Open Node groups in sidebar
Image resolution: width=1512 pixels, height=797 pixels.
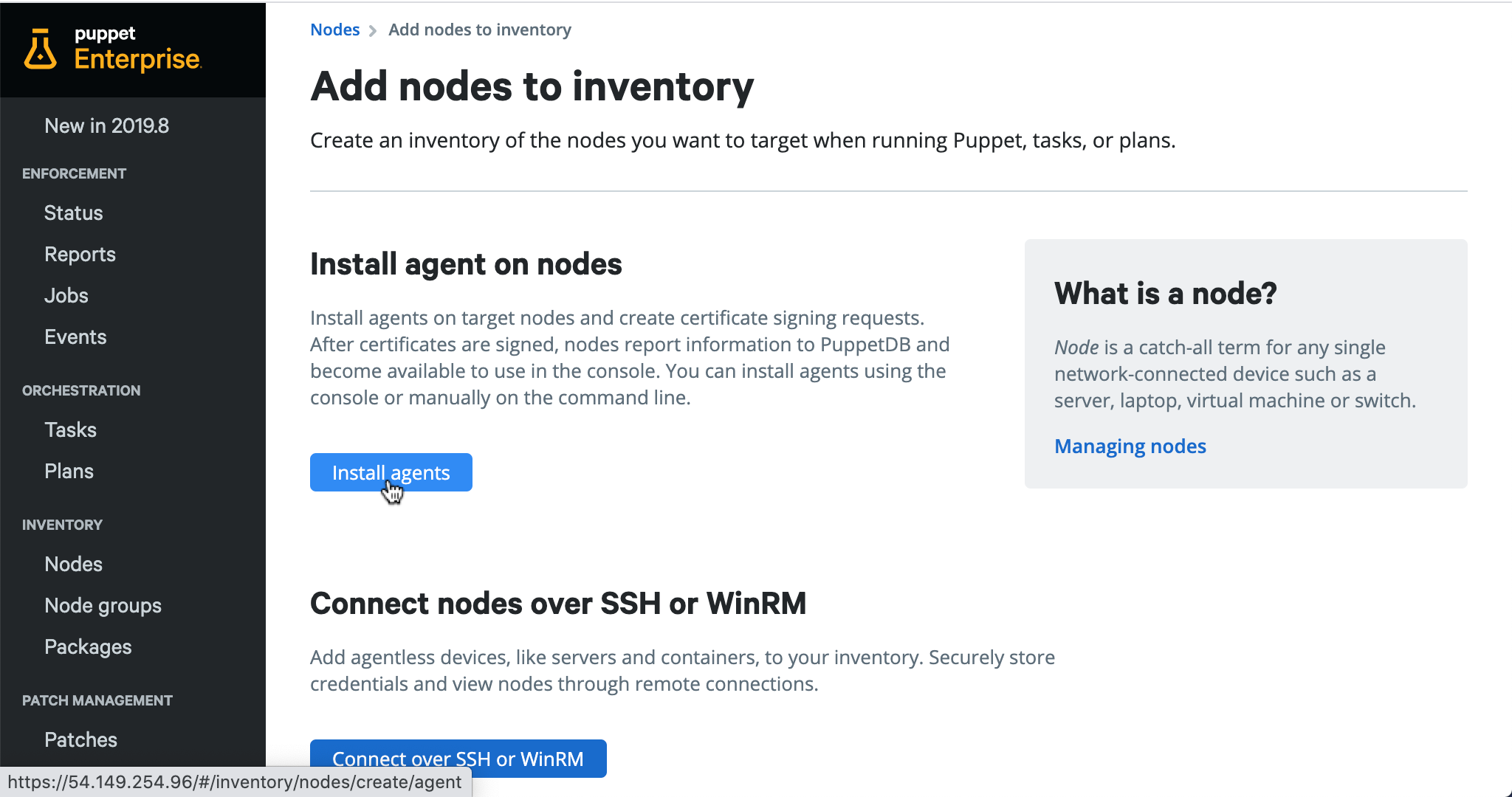point(103,606)
